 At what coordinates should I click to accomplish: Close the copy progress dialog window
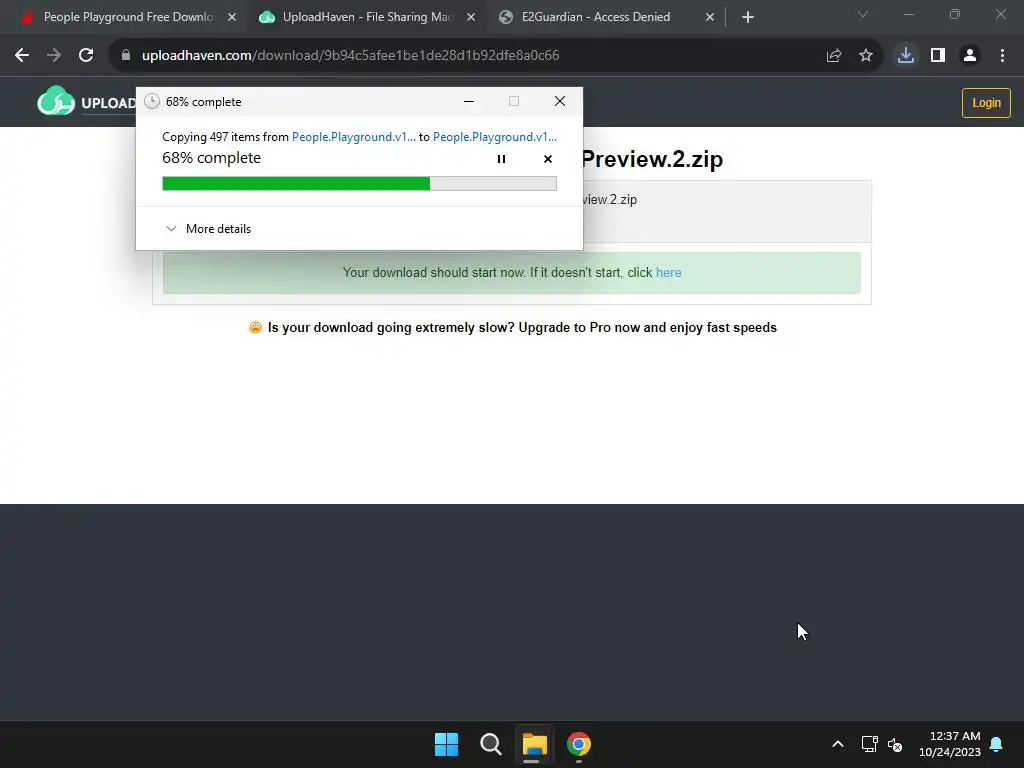point(560,101)
